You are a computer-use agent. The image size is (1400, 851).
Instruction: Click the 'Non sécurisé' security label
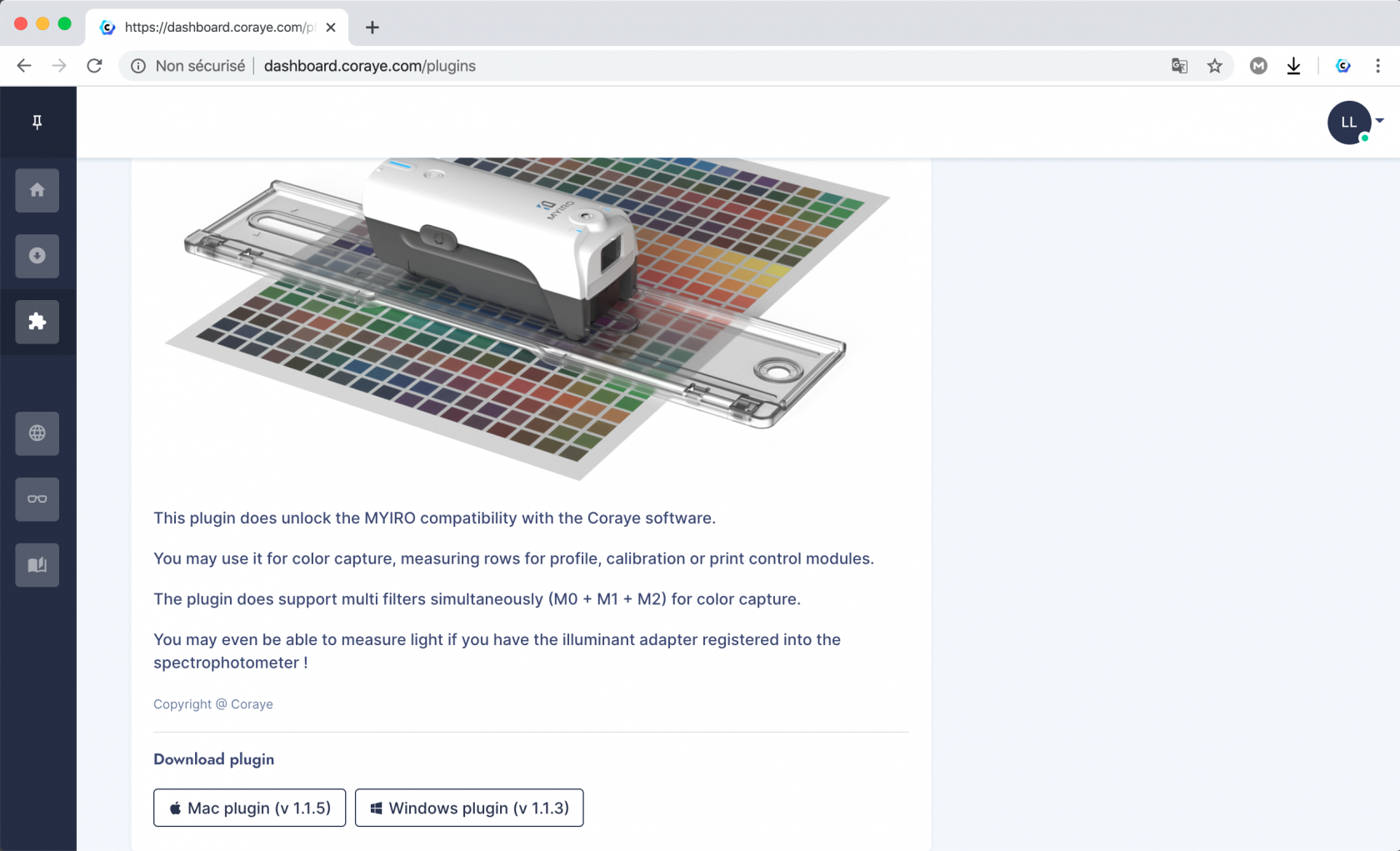click(x=200, y=66)
